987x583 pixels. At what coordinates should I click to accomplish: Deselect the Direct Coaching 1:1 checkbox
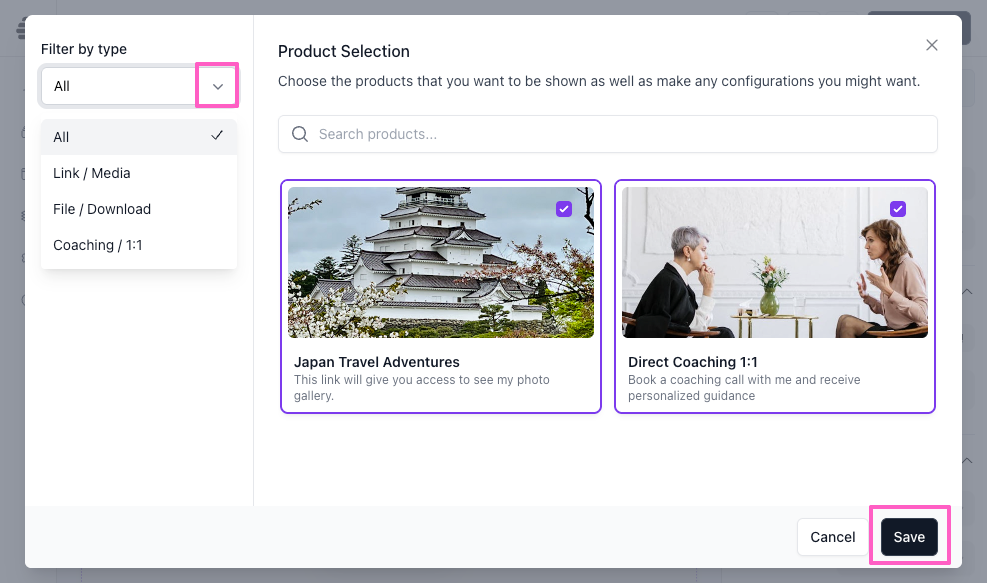pos(898,209)
